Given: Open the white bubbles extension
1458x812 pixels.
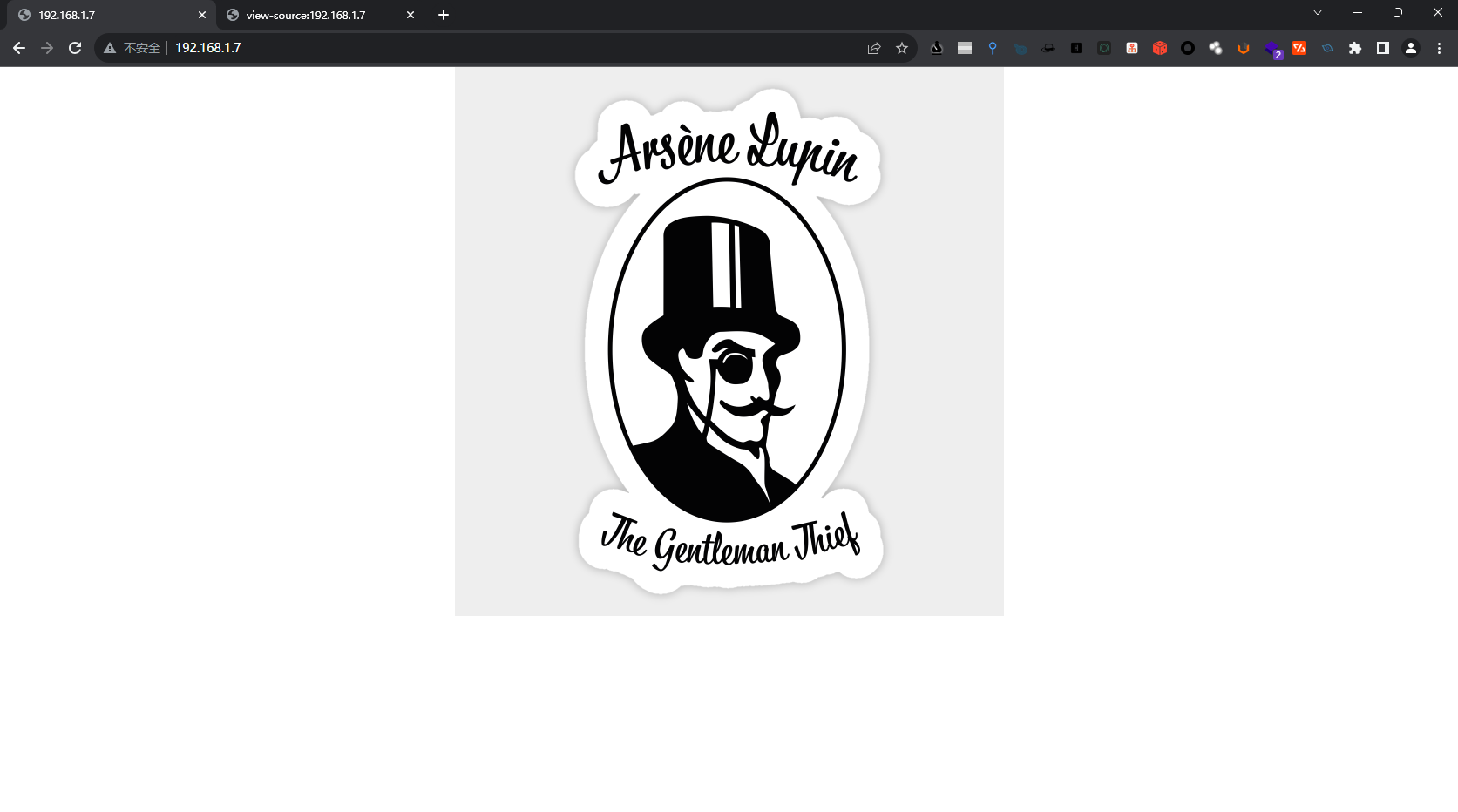Looking at the screenshot, I should tap(1216, 48).
